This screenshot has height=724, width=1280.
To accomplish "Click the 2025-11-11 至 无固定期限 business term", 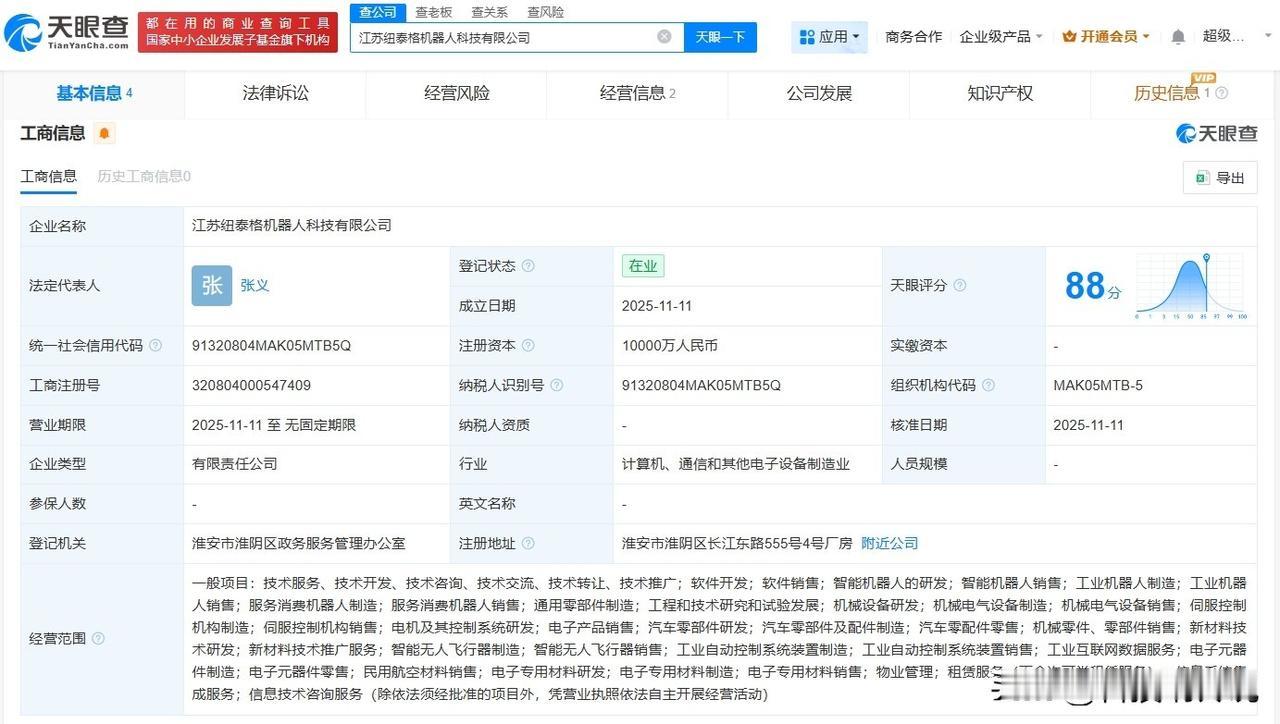I will pos(274,425).
